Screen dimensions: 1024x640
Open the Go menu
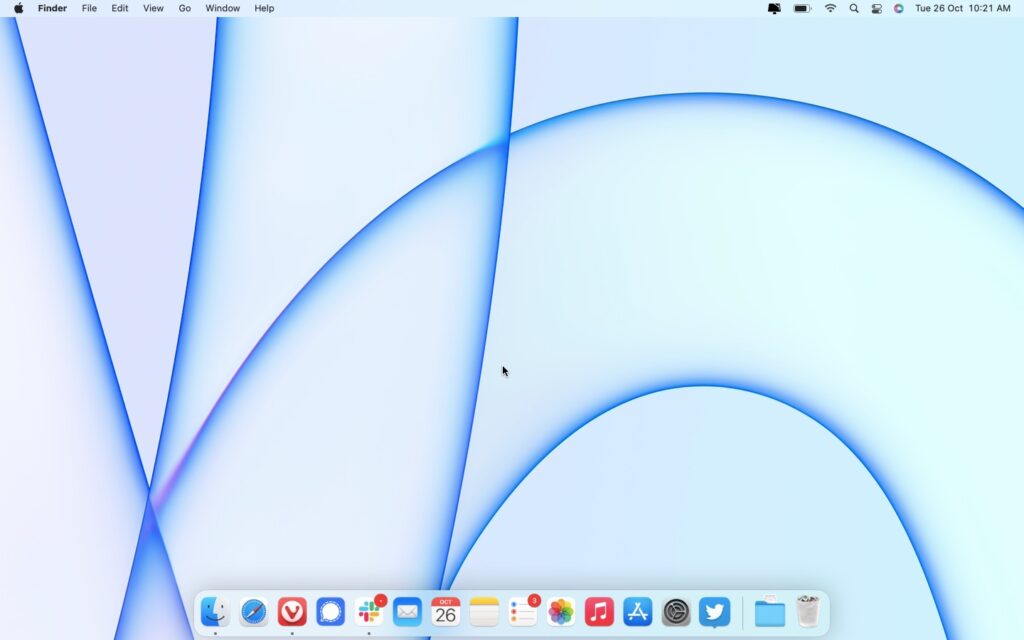pos(184,8)
